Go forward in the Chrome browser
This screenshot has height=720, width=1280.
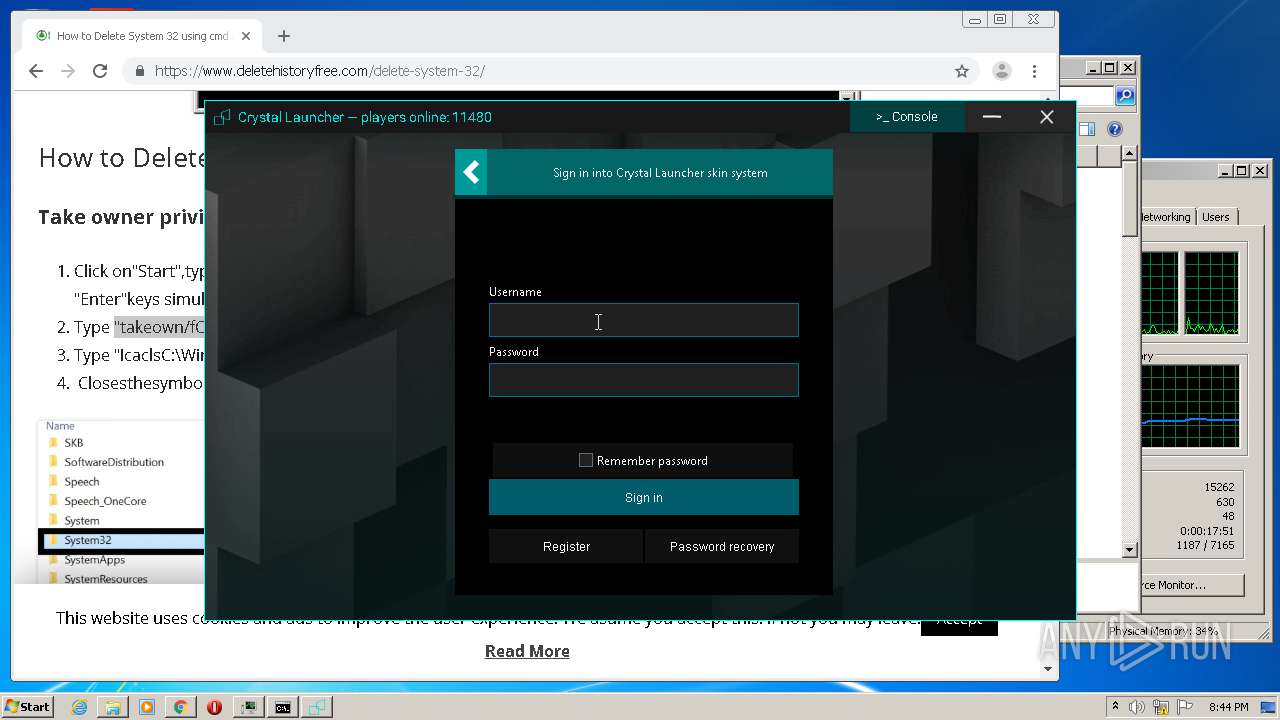(68, 71)
